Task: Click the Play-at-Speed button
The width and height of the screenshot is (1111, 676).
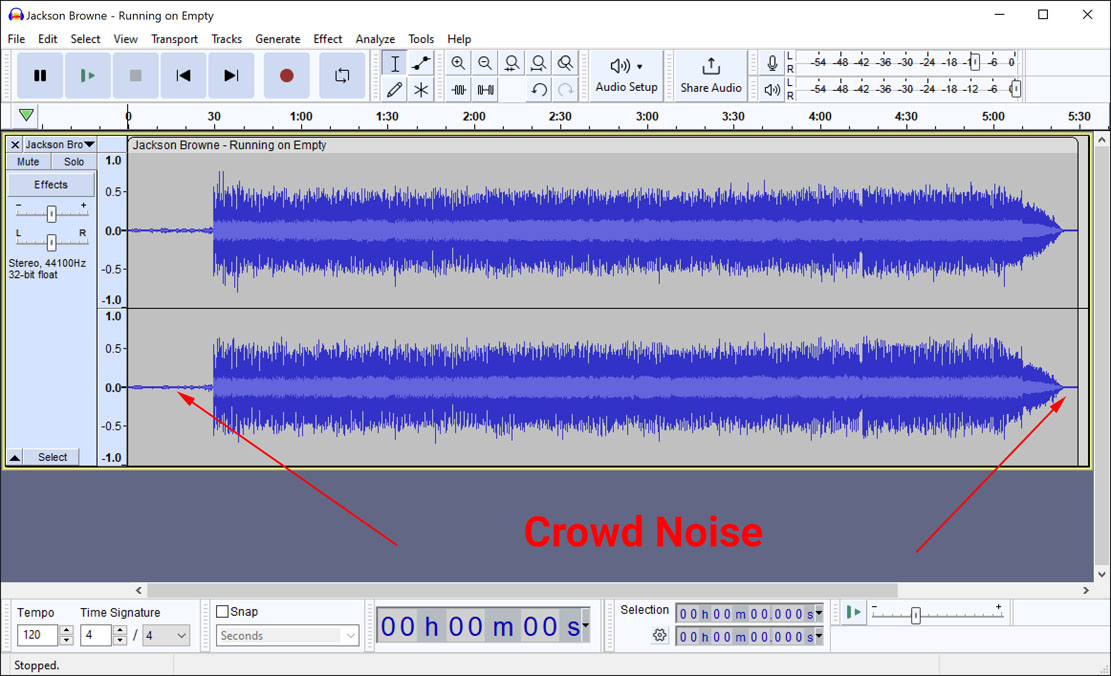Action: [854, 612]
